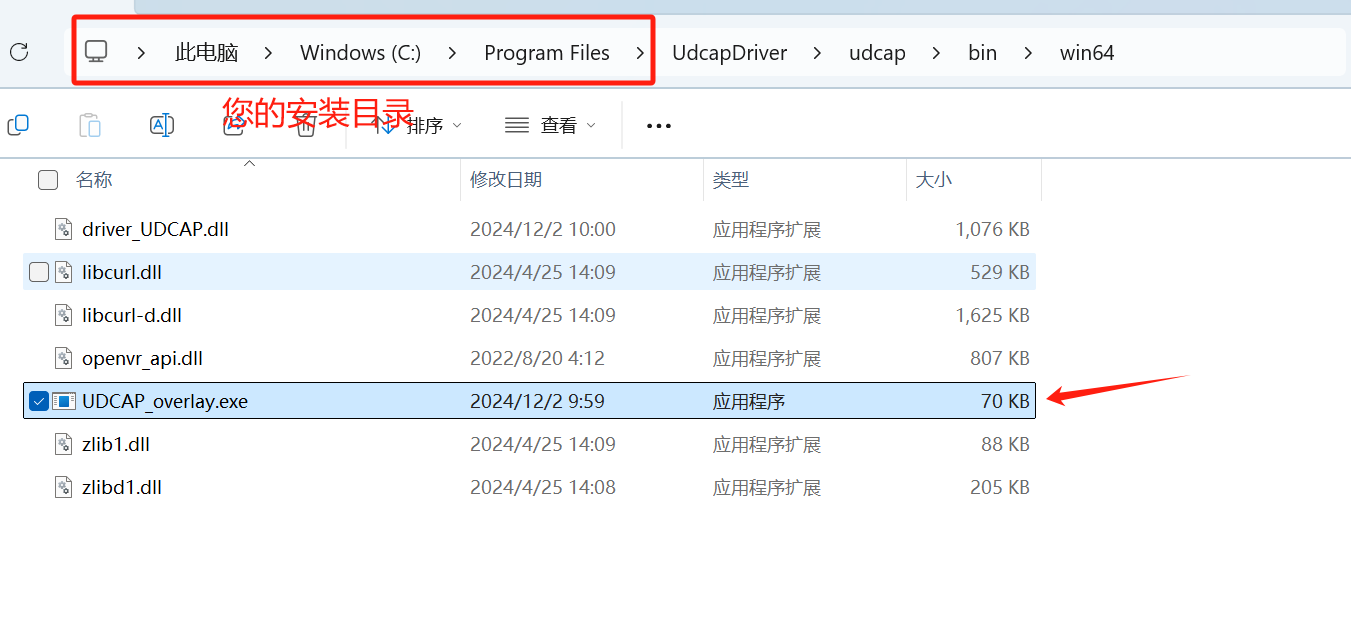This screenshot has height=627, width=1351.
Task: Select the libcurl-d.dll file name
Action: (x=132, y=315)
